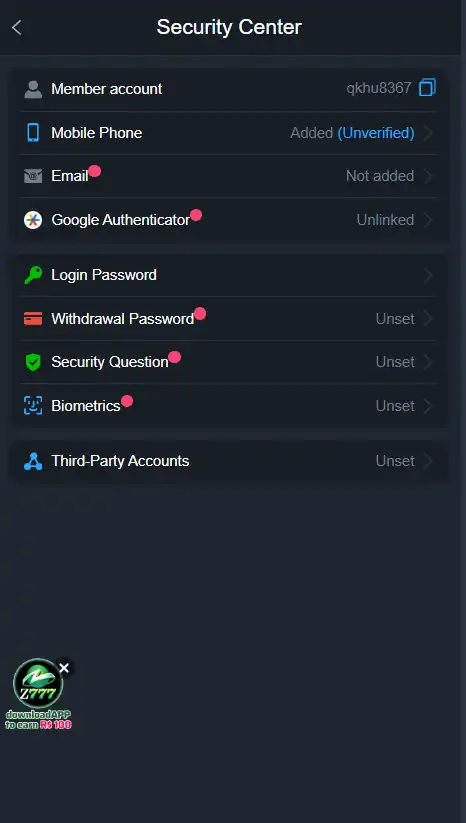Tap the Biometrics face-scan icon
The image size is (466, 823).
(x=33, y=406)
